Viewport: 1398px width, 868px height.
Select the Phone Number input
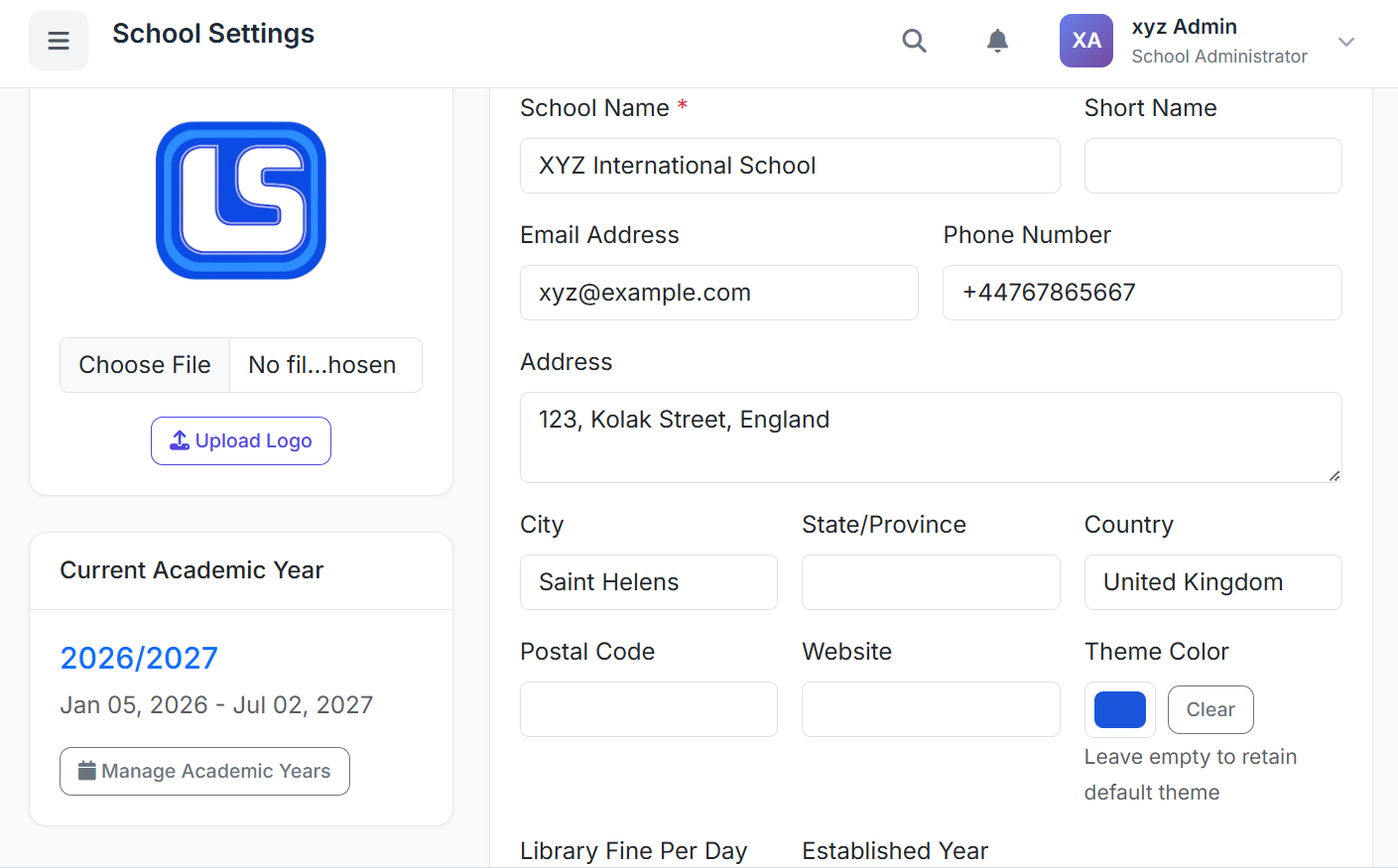pyautogui.click(x=1141, y=293)
